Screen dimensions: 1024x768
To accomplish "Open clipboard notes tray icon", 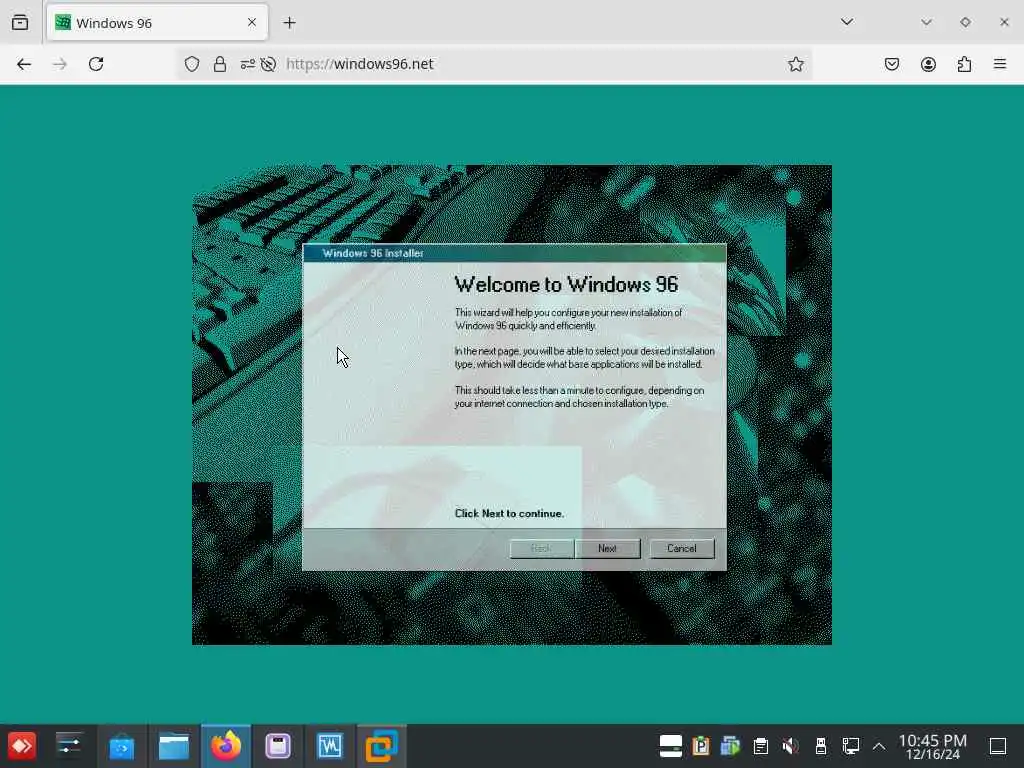I will tap(761, 746).
